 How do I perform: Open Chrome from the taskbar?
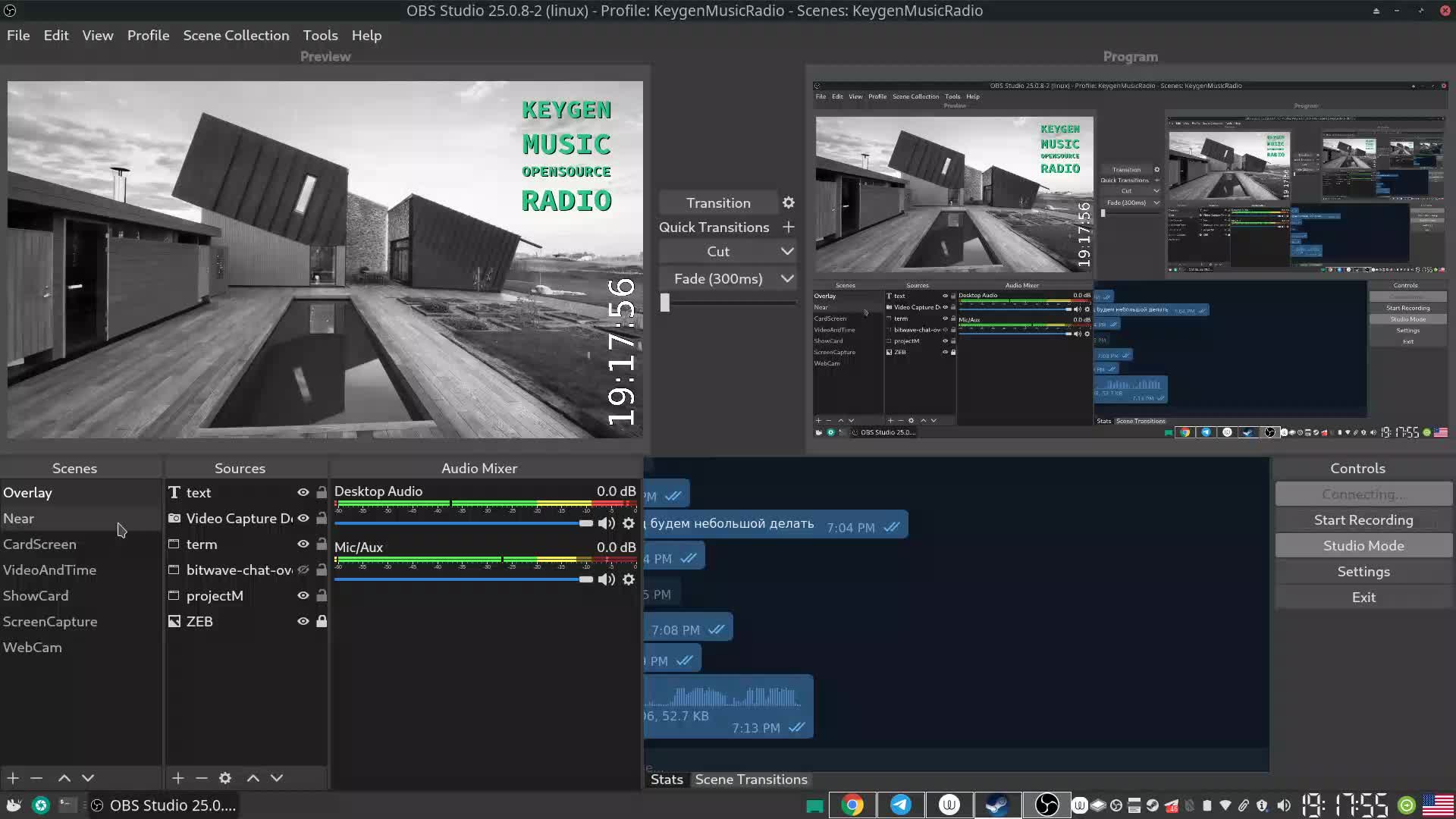coord(852,805)
